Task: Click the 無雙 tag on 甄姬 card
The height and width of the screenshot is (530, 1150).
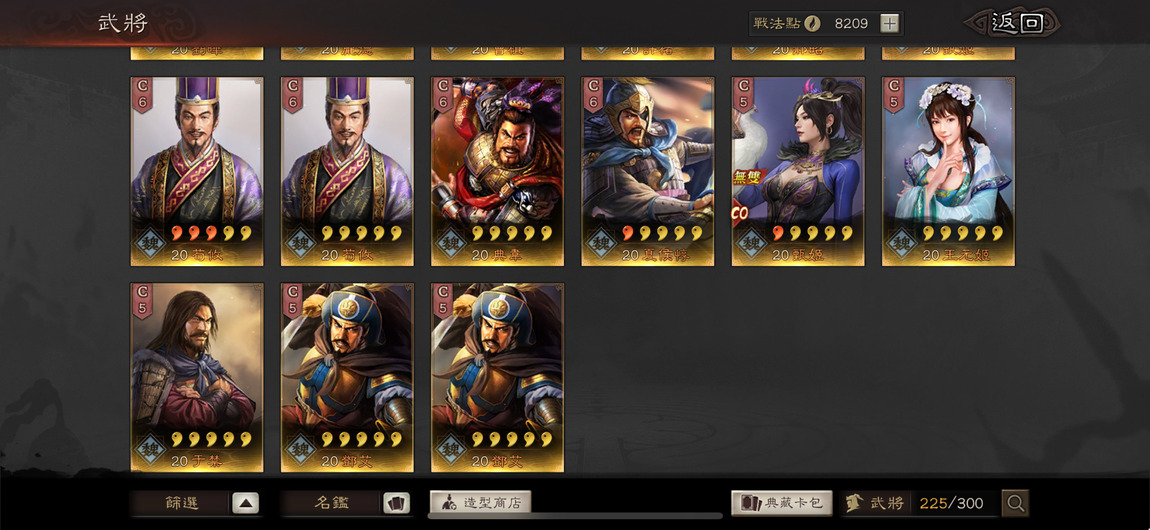Action: pyautogui.click(x=750, y=176)
